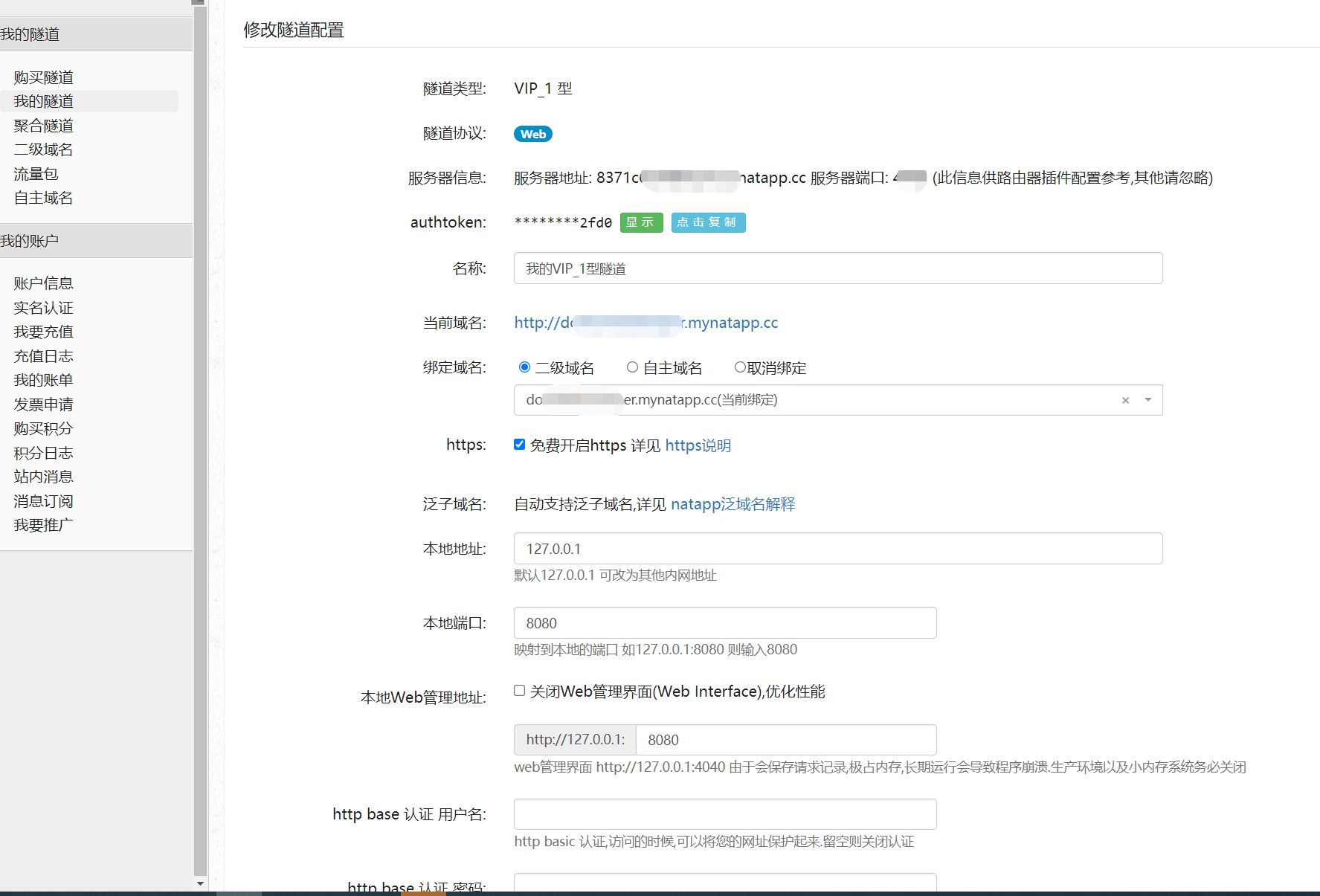Open 消息订阅 in the sidebar

pyautogui.click(x=43, y=501)
